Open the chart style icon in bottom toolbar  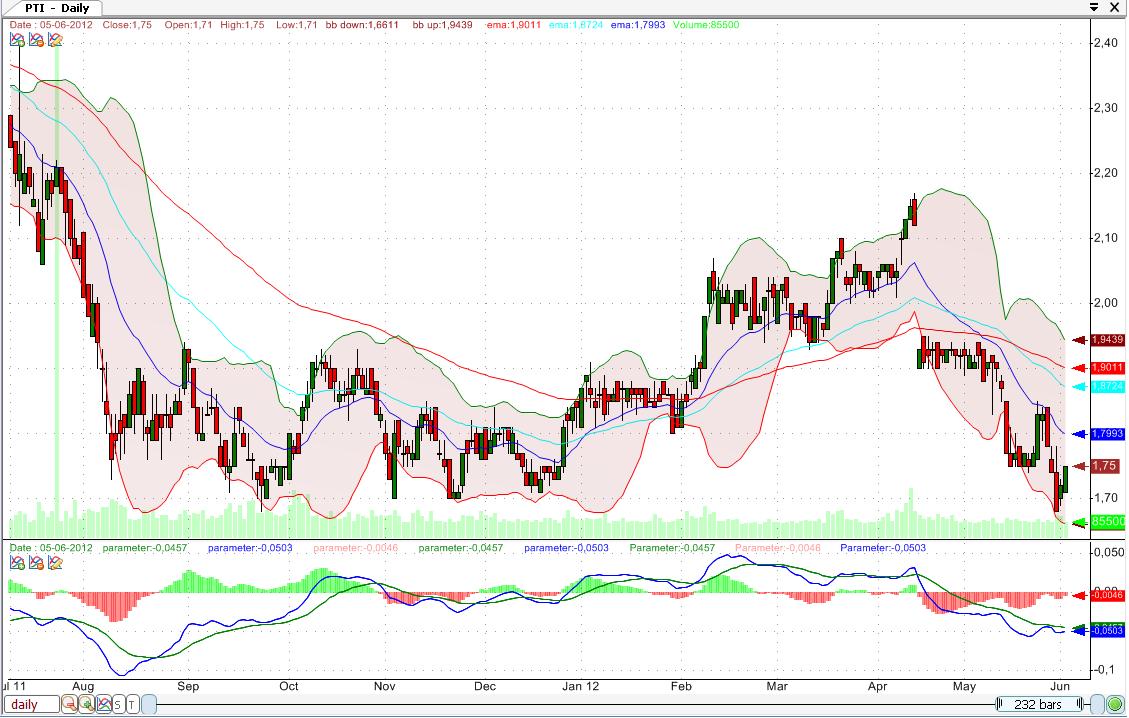tap(104, 704)
